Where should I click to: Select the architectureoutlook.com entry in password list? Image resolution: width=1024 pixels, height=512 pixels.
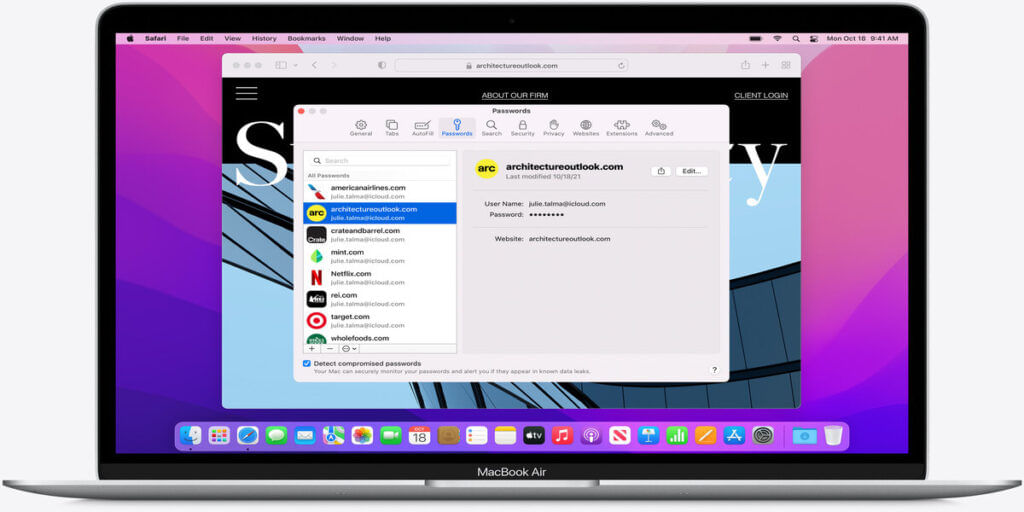point(380,213)
